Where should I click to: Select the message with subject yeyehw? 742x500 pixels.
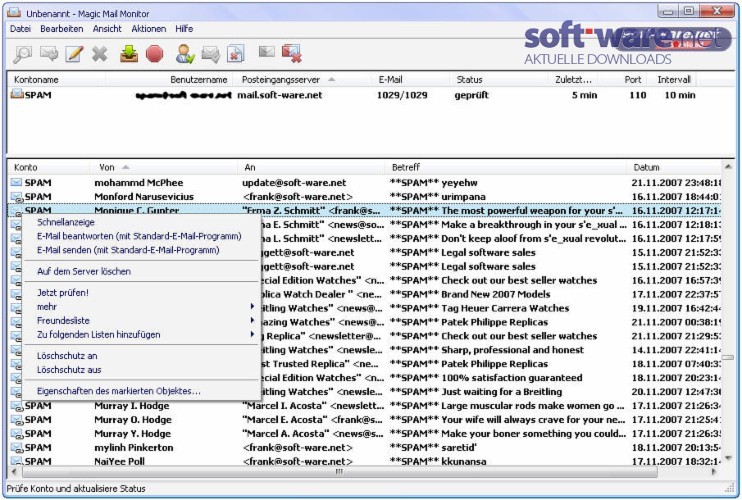[364, 183]
